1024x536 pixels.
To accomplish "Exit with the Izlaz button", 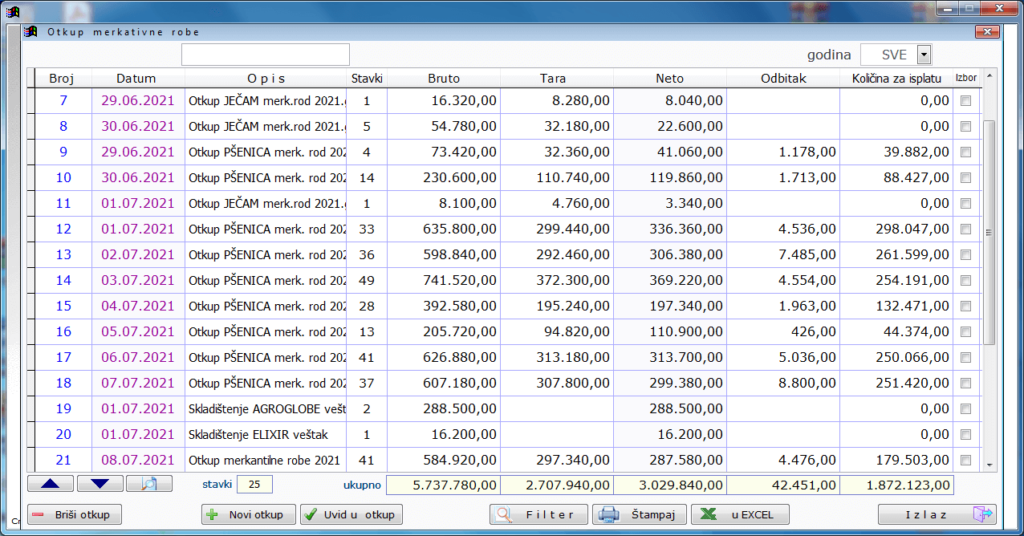I will pos(937,514).
